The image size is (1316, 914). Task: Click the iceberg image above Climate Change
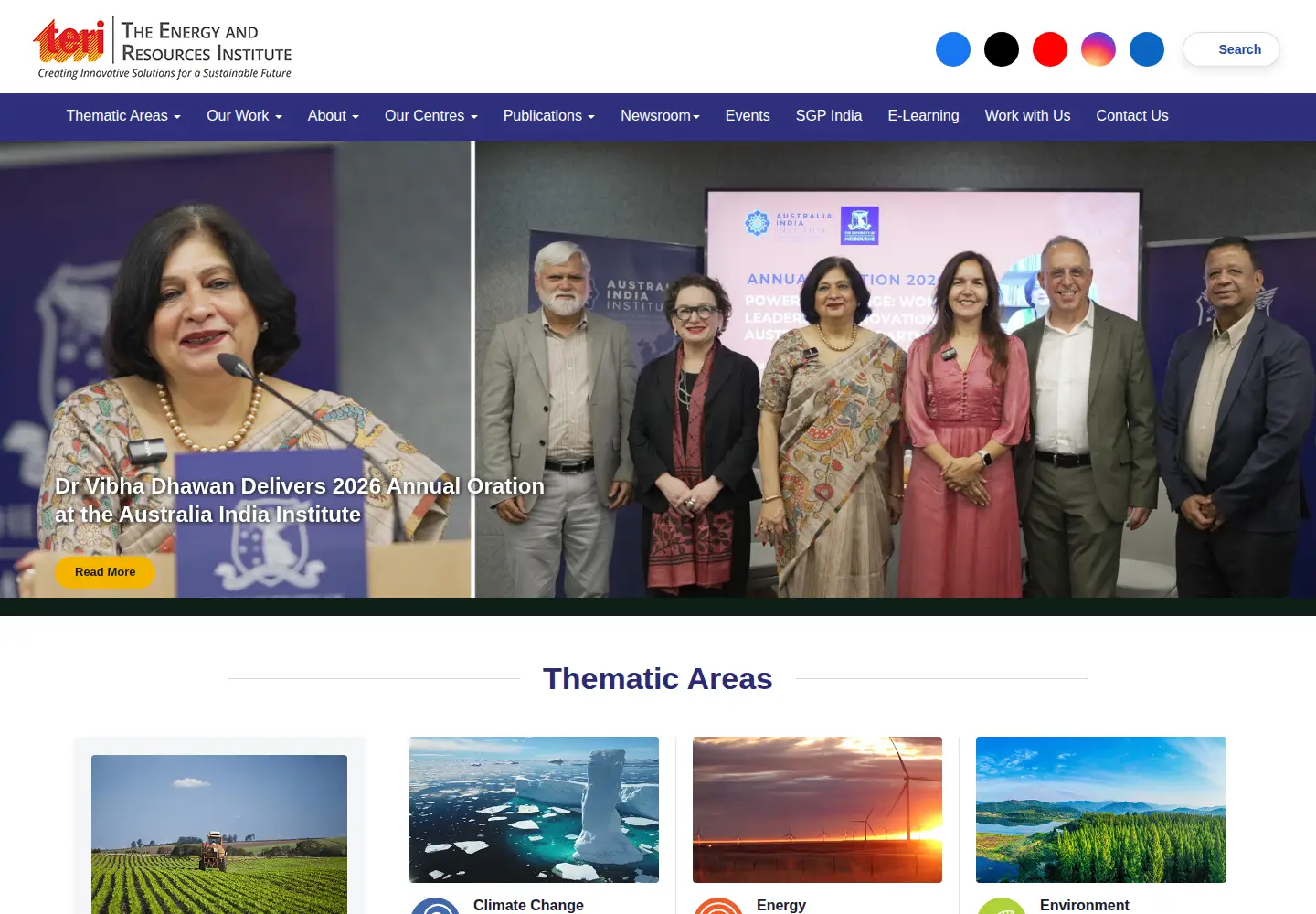point(534,810)
